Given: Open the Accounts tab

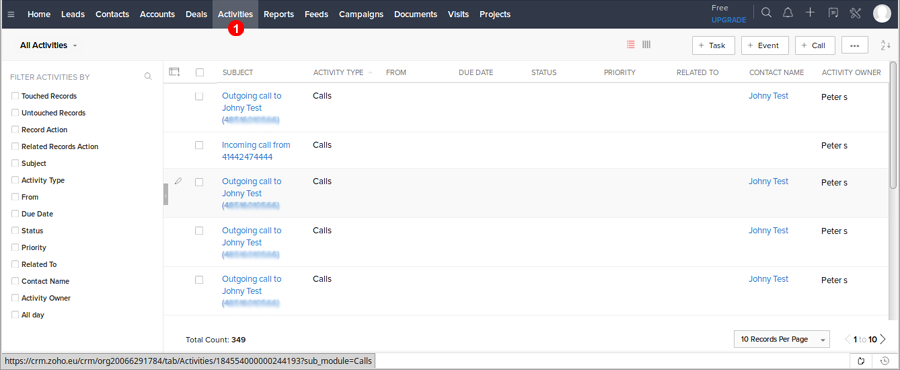Looking at the screenshot, I should (x=157, y=14).
